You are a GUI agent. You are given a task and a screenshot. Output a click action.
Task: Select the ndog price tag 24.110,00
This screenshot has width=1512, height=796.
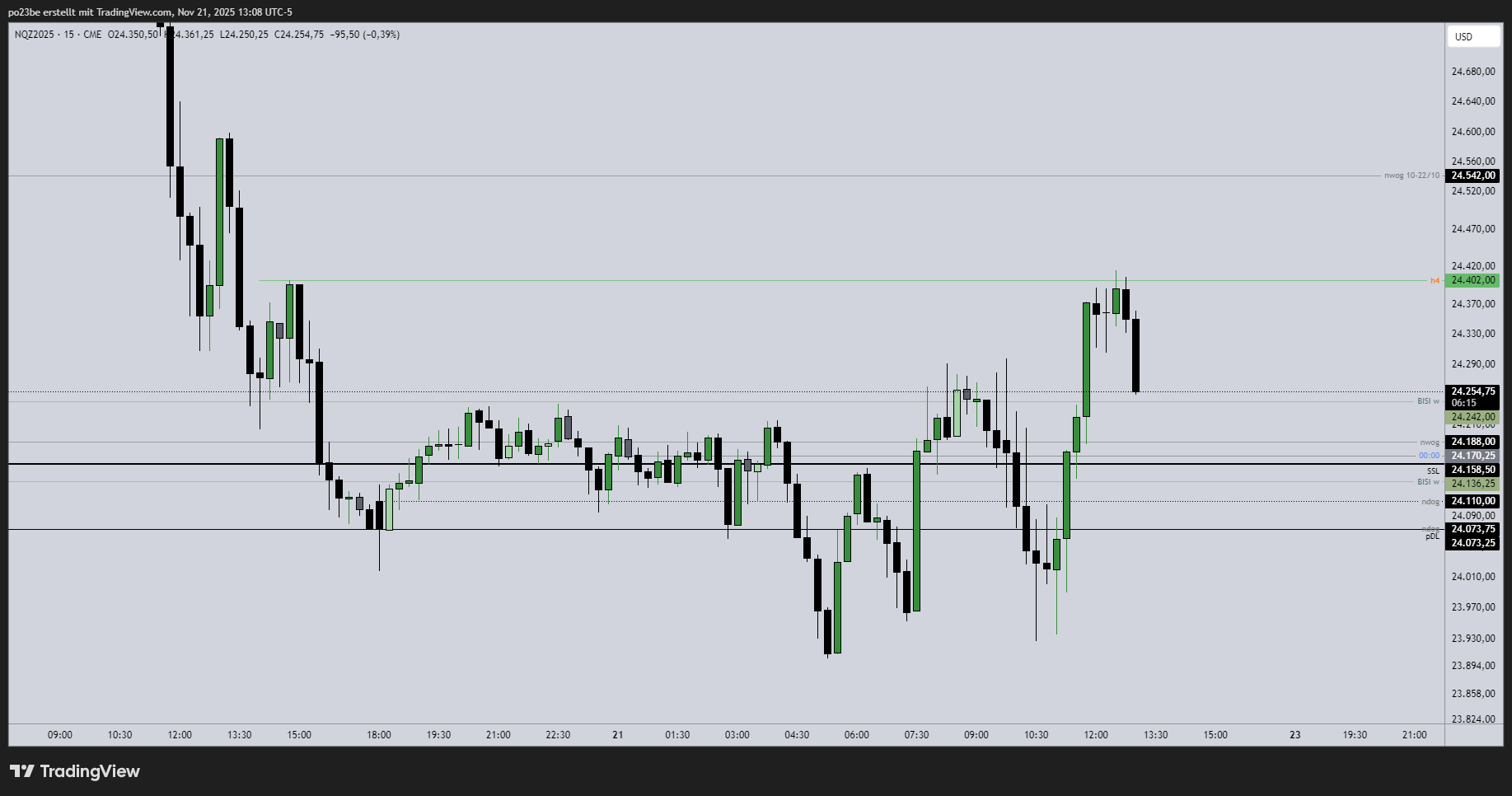[x=1472, y=501]
